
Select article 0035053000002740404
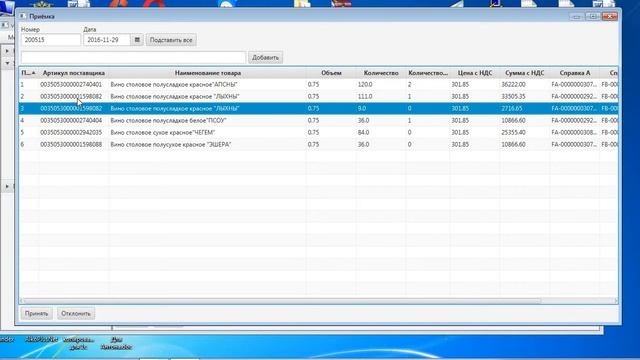(x=71, y=120)
